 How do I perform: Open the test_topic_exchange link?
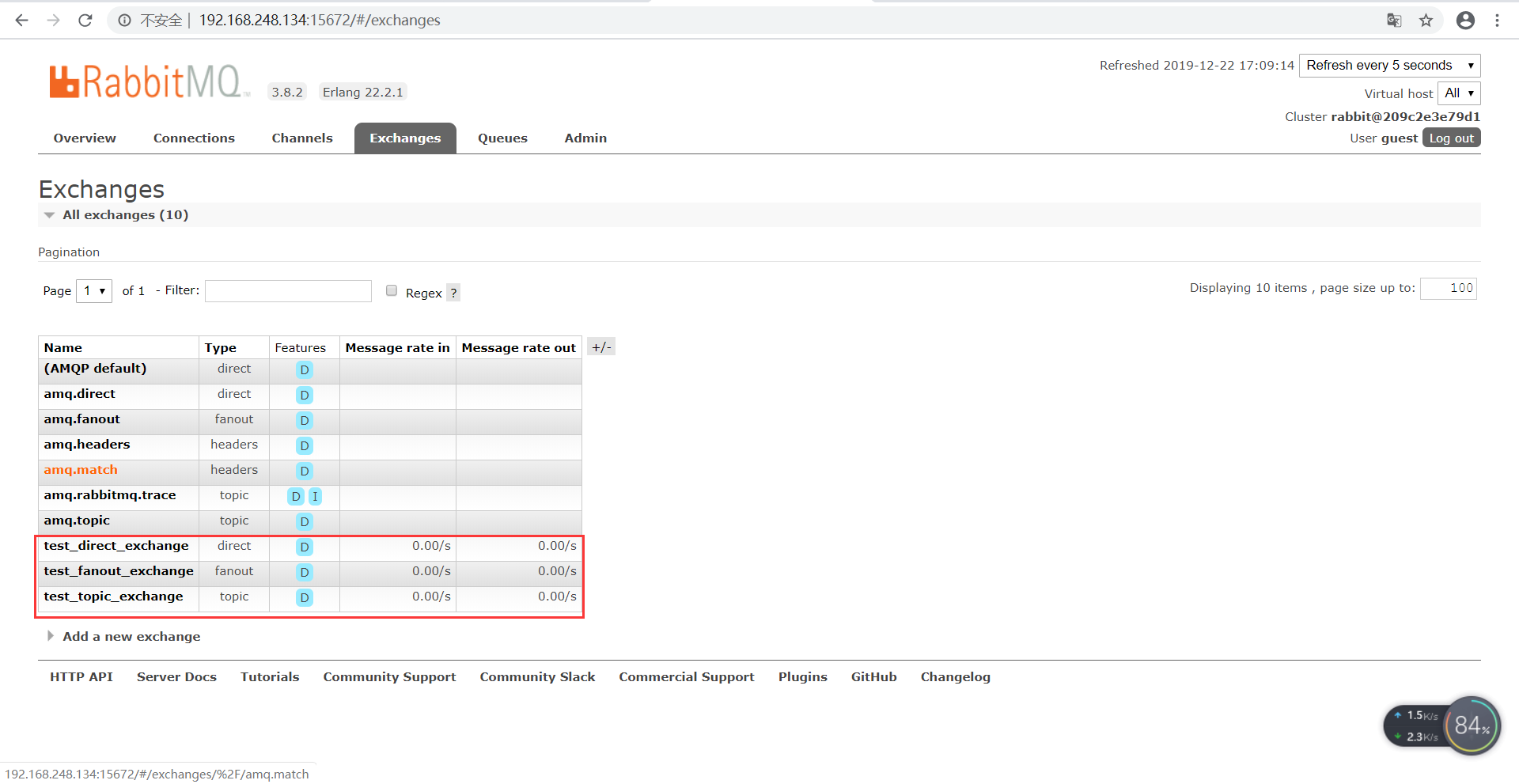113,597
